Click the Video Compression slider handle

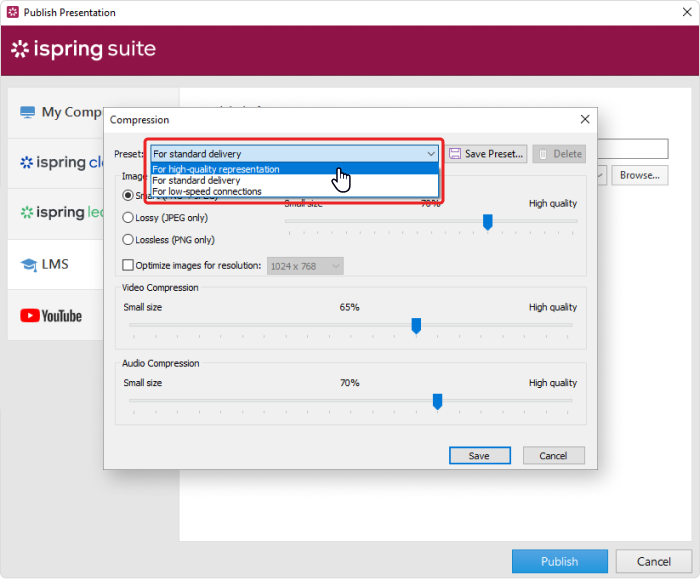click(x=416, y=326)
